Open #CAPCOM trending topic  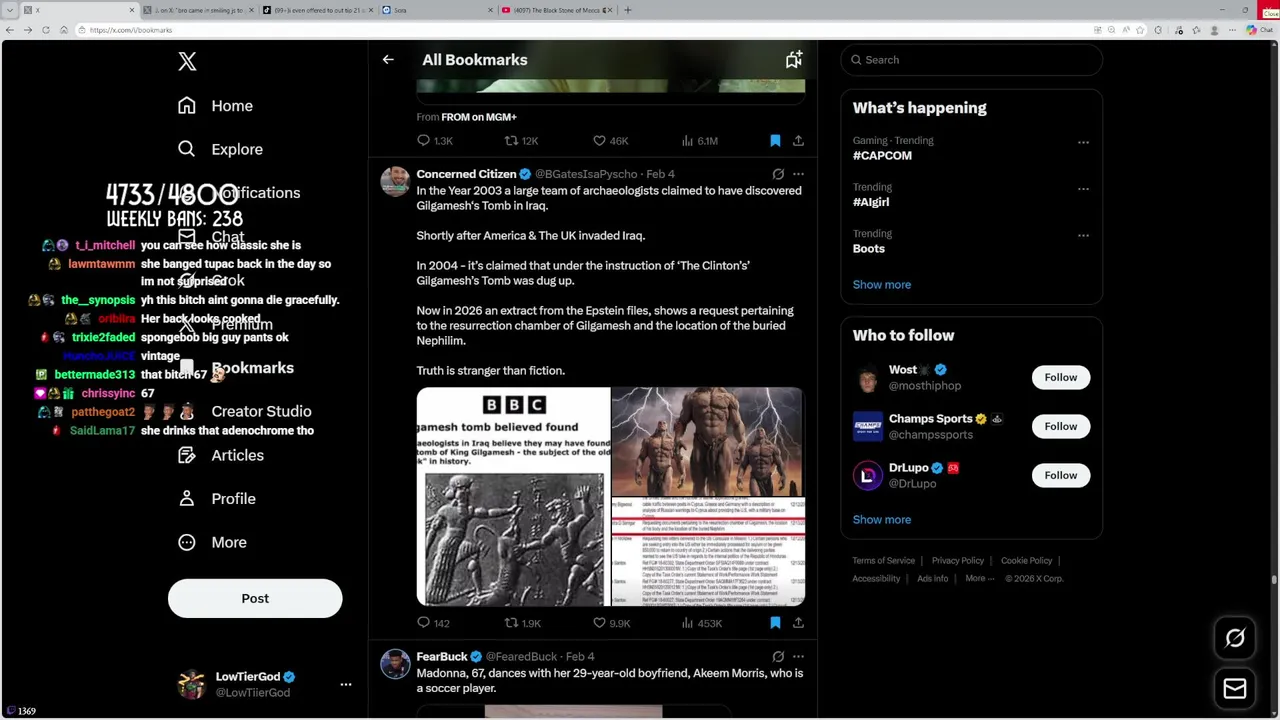(882, 156)
